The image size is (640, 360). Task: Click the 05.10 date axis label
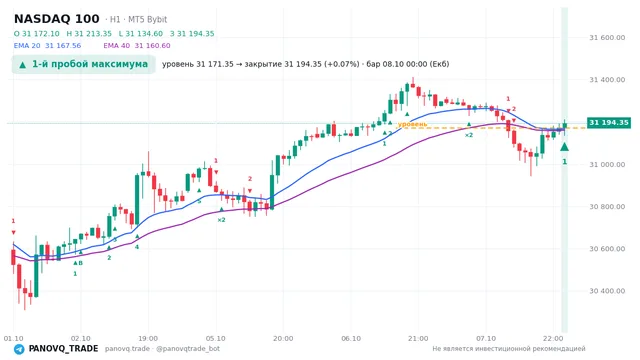(216, 339)
